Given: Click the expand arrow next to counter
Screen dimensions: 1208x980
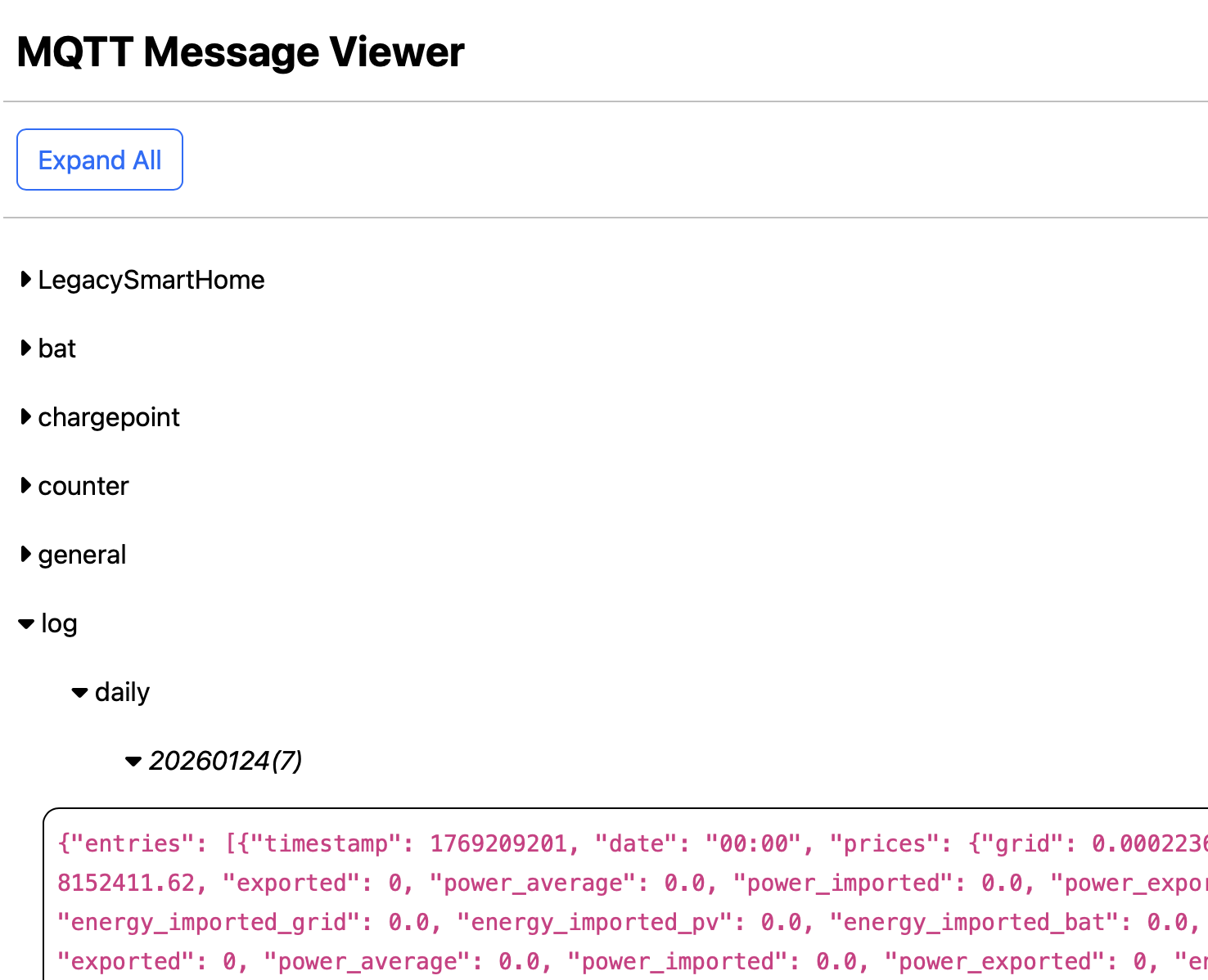Looking at the screenshot, I should click(25, 485).
